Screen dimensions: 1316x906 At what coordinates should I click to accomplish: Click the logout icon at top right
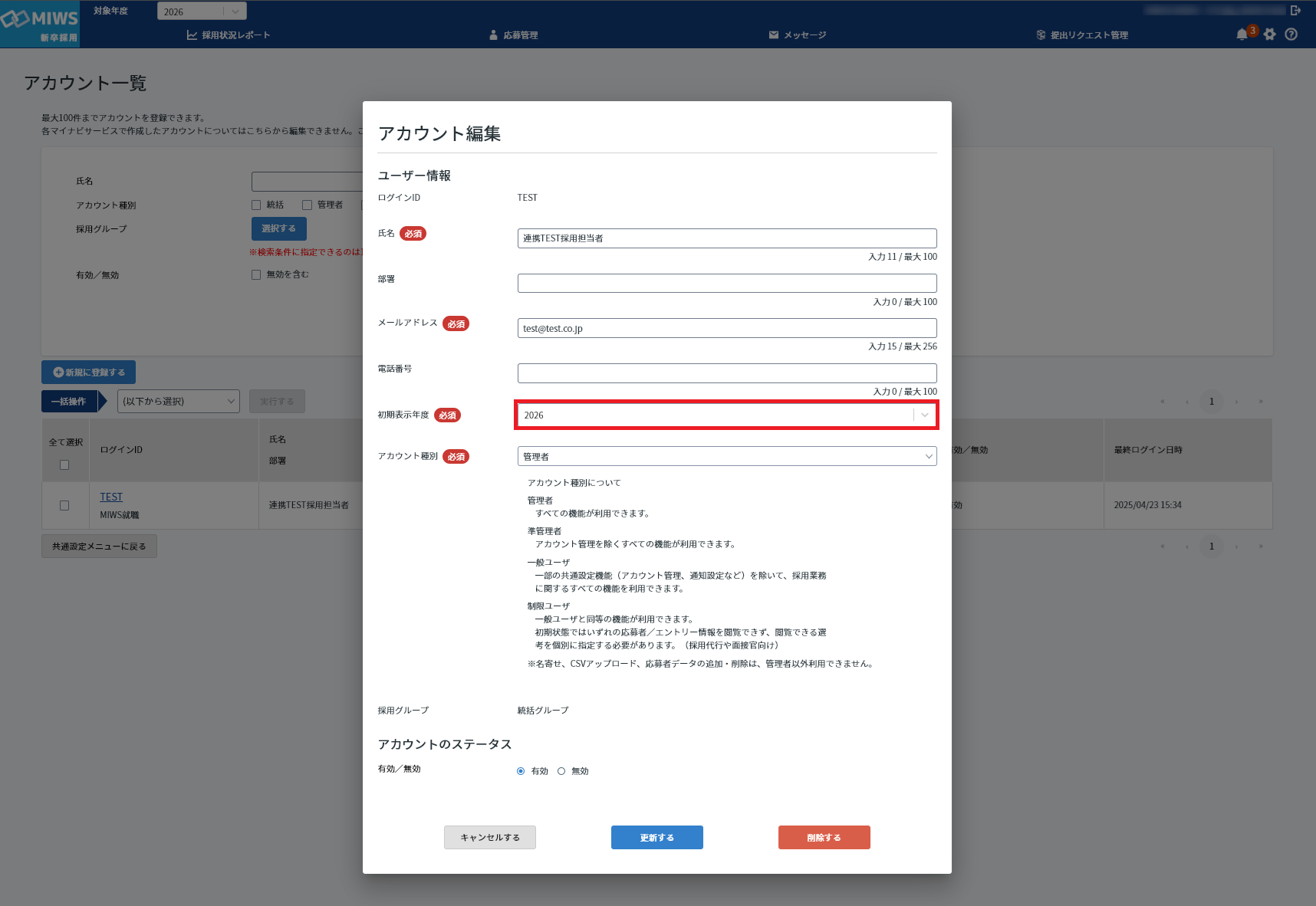tap(1295, 10)
